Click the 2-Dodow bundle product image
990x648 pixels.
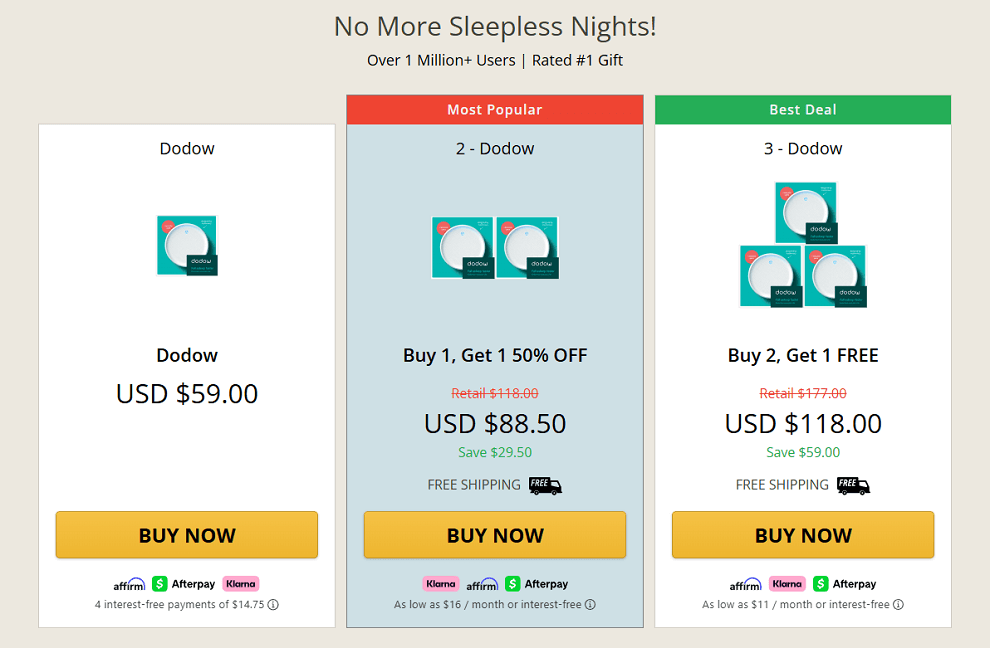494,247
